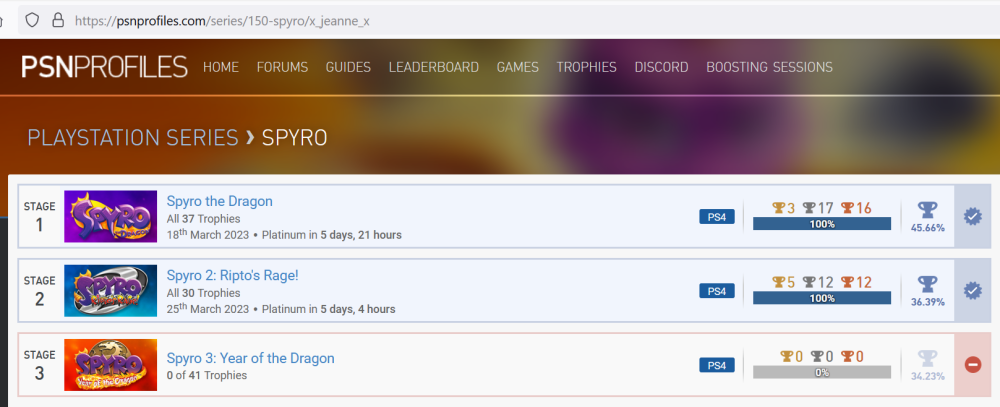Click the PS4 tag for Spyro the Dragon
This screenshot has height=407, width=1000.
coord(716,216)
